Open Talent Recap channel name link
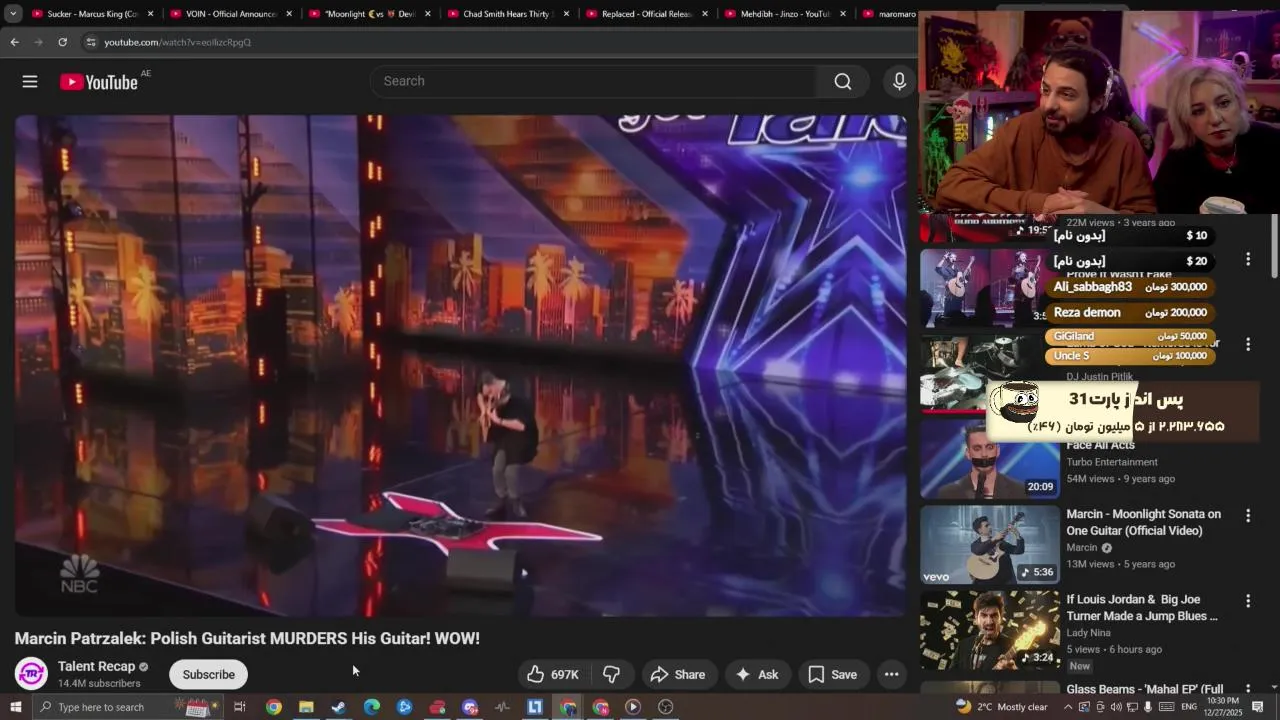Viewport: 1280px width, 720px height. (96, 666)
